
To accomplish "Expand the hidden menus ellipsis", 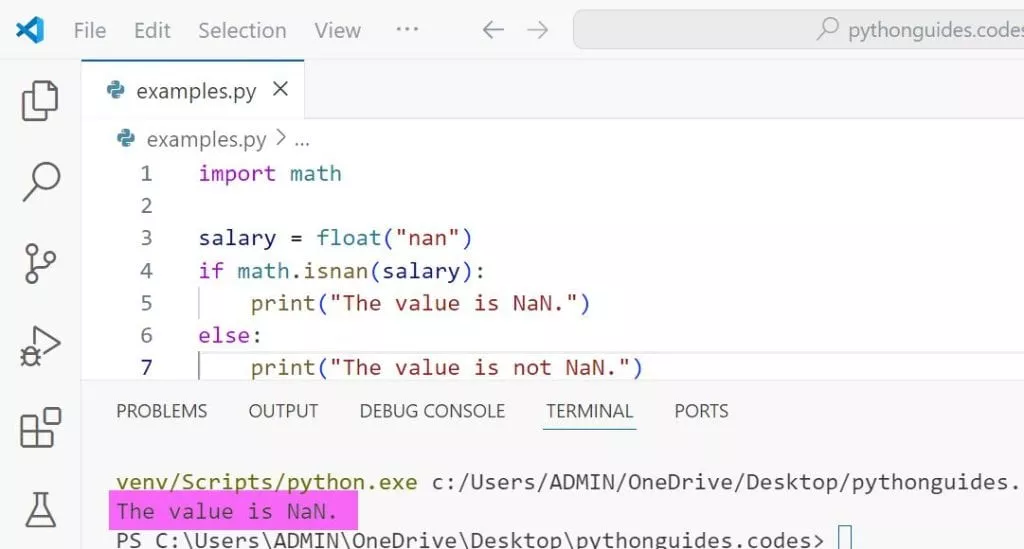I will [x=407, y=30].
